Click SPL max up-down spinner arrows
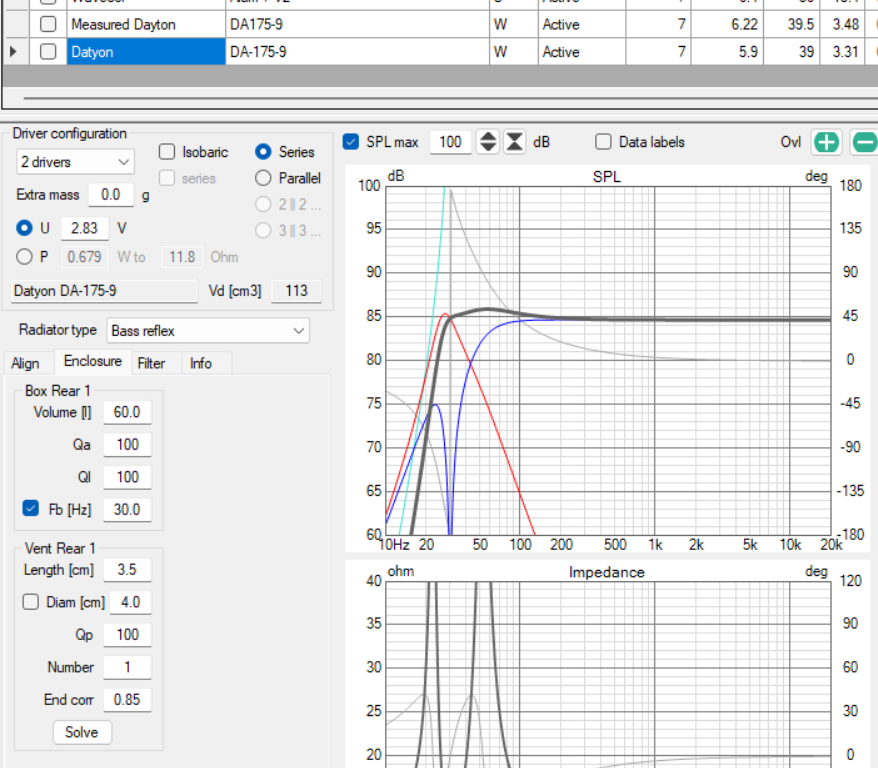 pos(488,142)
